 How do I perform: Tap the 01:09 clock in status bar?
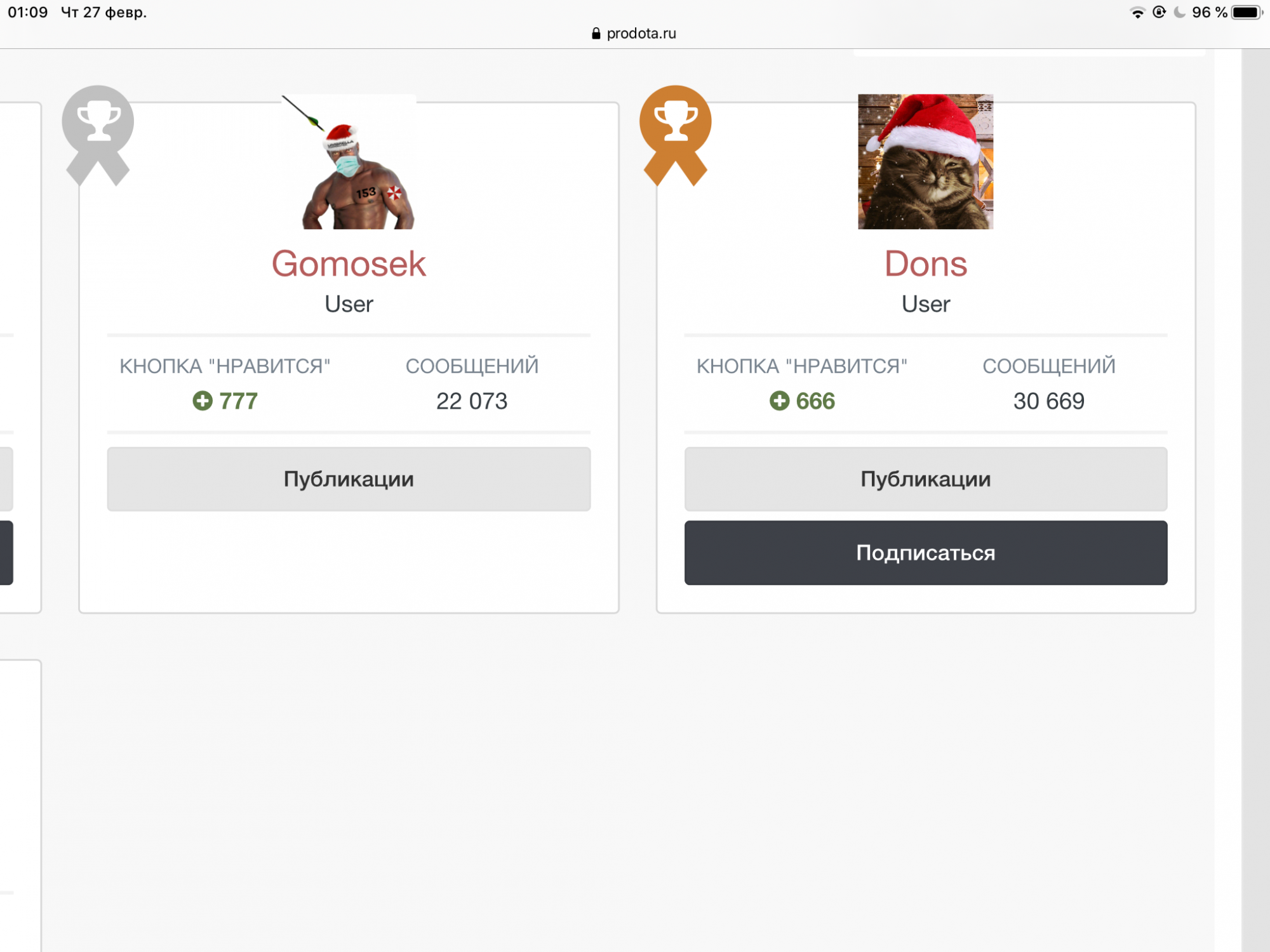tap(28, 13)
